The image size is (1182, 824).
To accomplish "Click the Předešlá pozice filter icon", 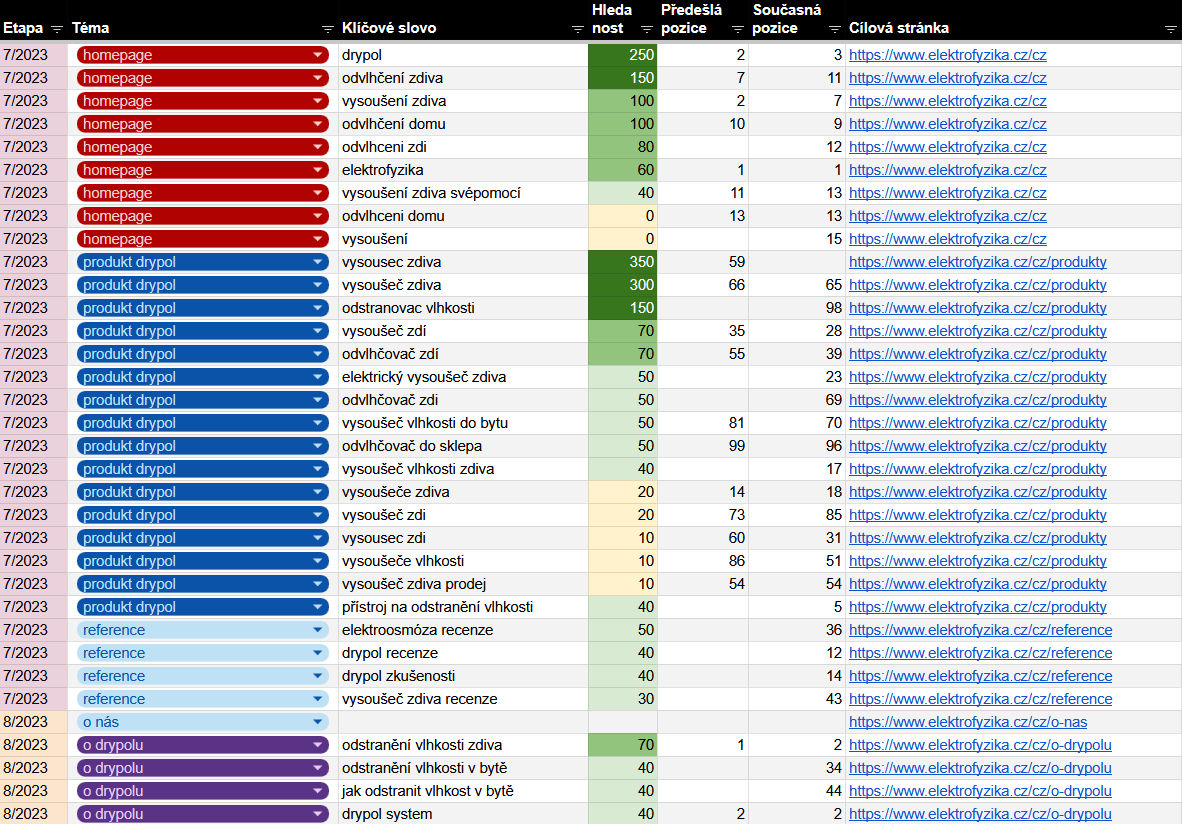I will (x=737, y=29).
